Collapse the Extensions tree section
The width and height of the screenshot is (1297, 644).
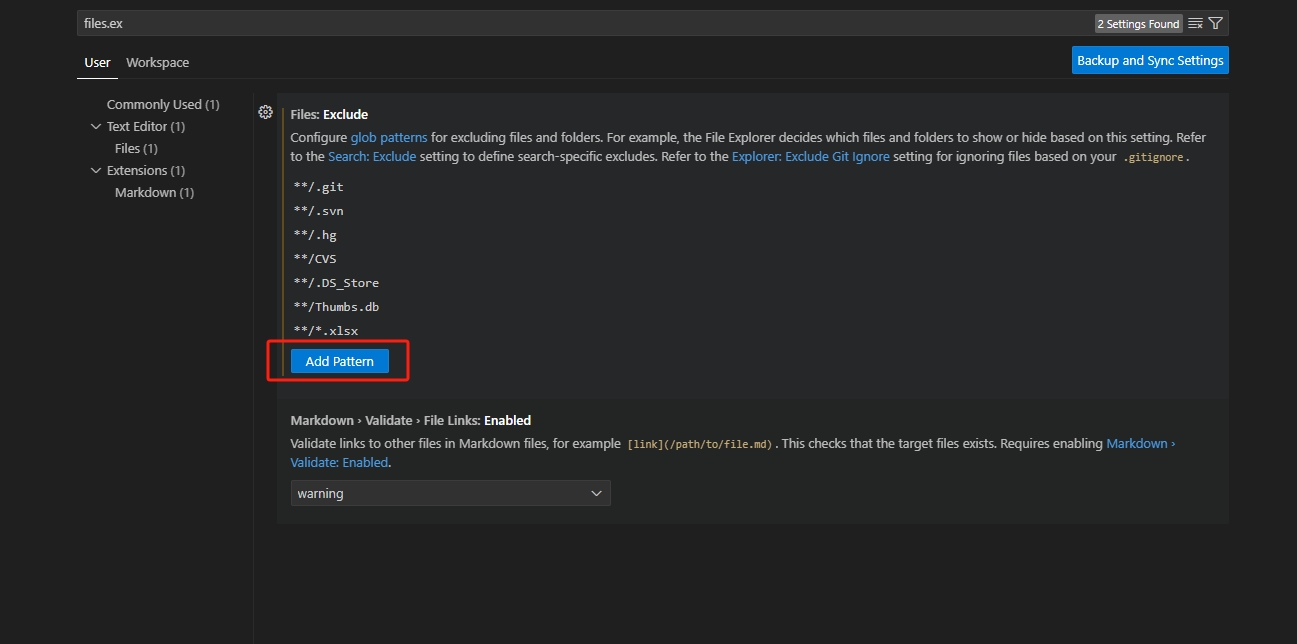(x=96, y=171)
